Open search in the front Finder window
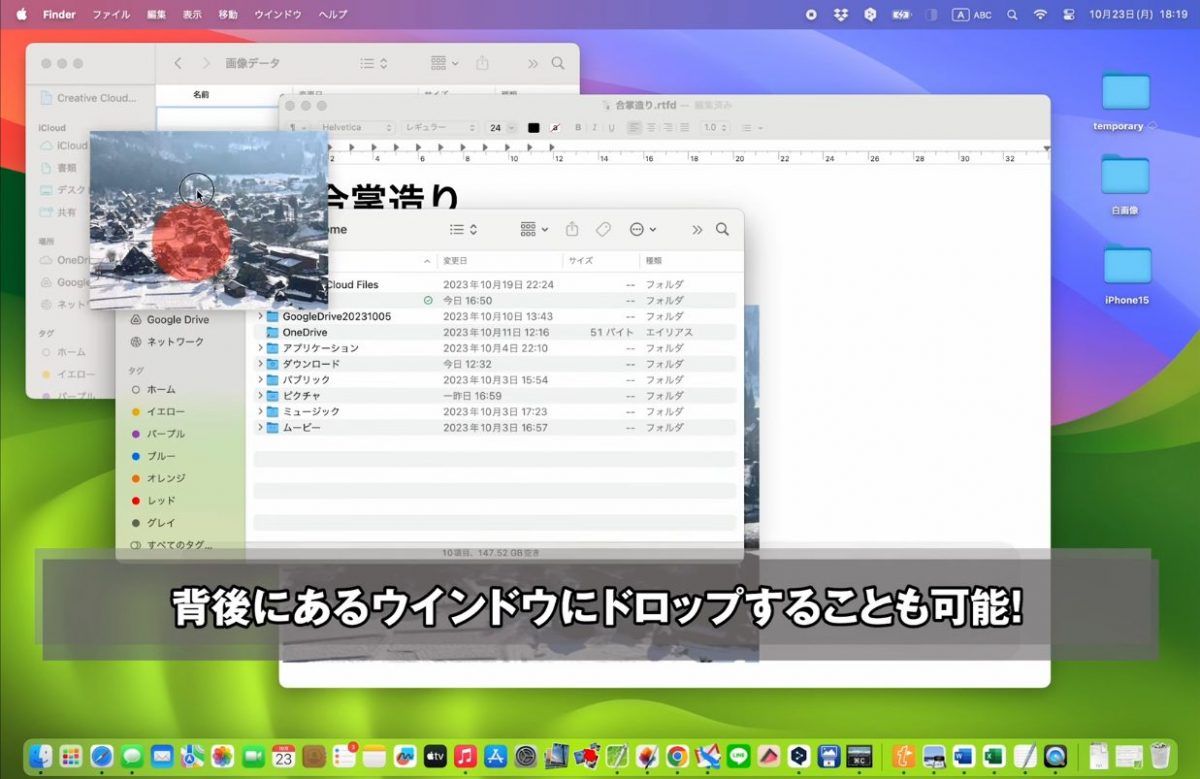 [722, 229]
